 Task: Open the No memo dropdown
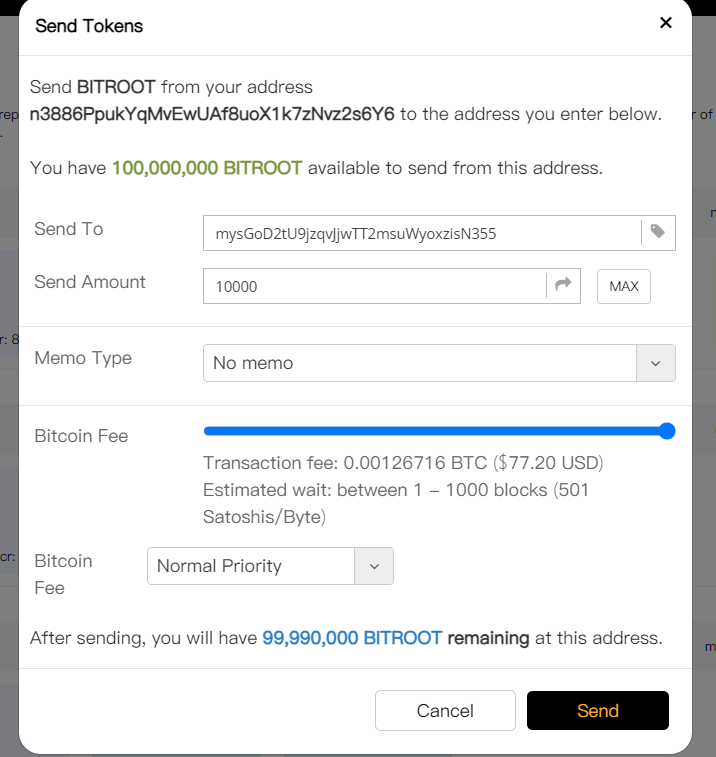click(420, 363)
